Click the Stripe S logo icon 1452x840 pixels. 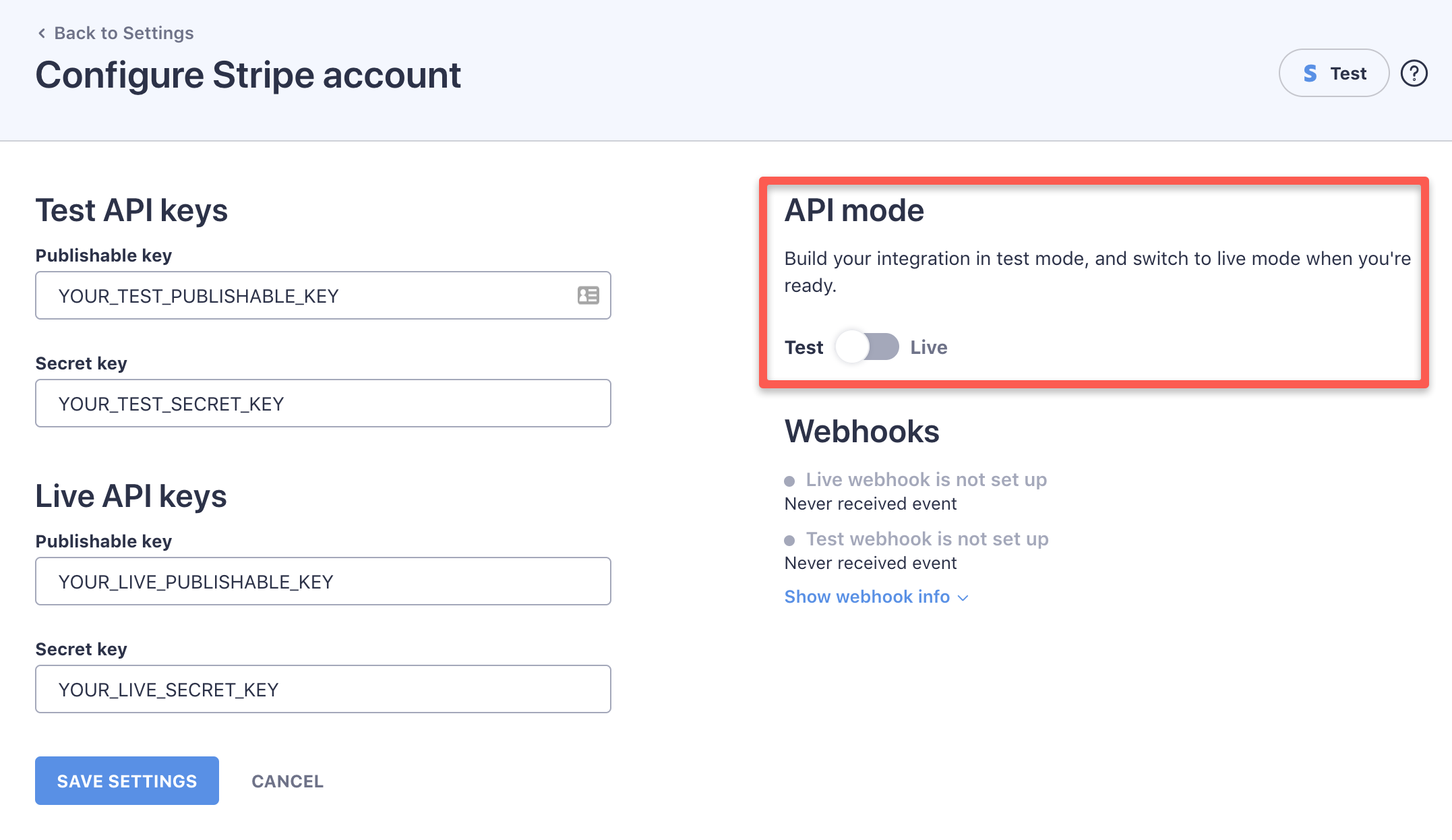(x=1310, y=73)
